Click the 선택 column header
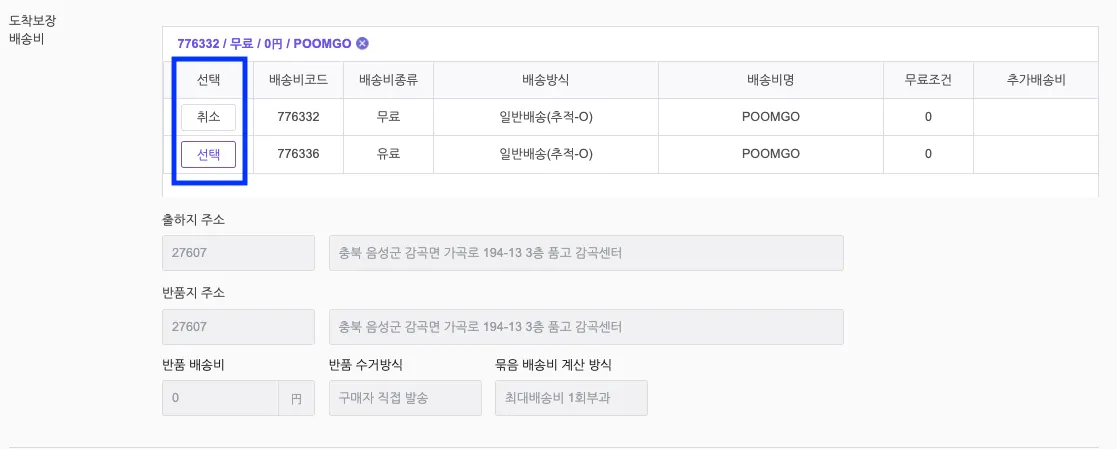The height and width of the screenshot is (449, 1117). (x=208, y=80)
